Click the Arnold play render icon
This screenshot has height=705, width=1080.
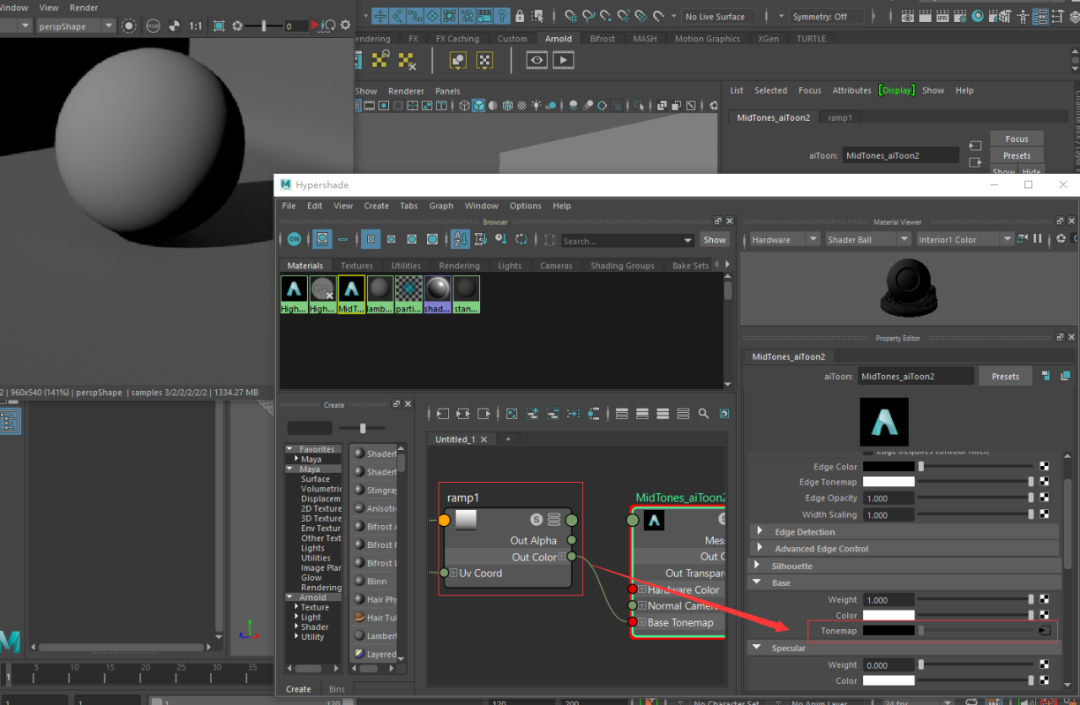[x=563, y=61]
